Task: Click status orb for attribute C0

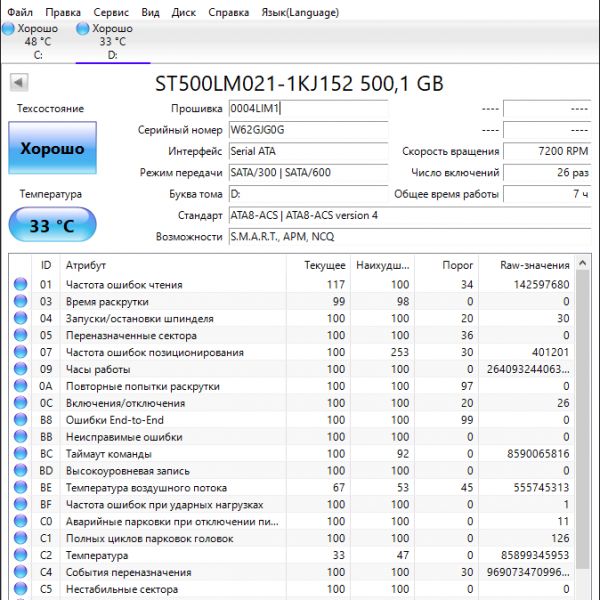Action: pyautogui.click(x=20, y=521)
